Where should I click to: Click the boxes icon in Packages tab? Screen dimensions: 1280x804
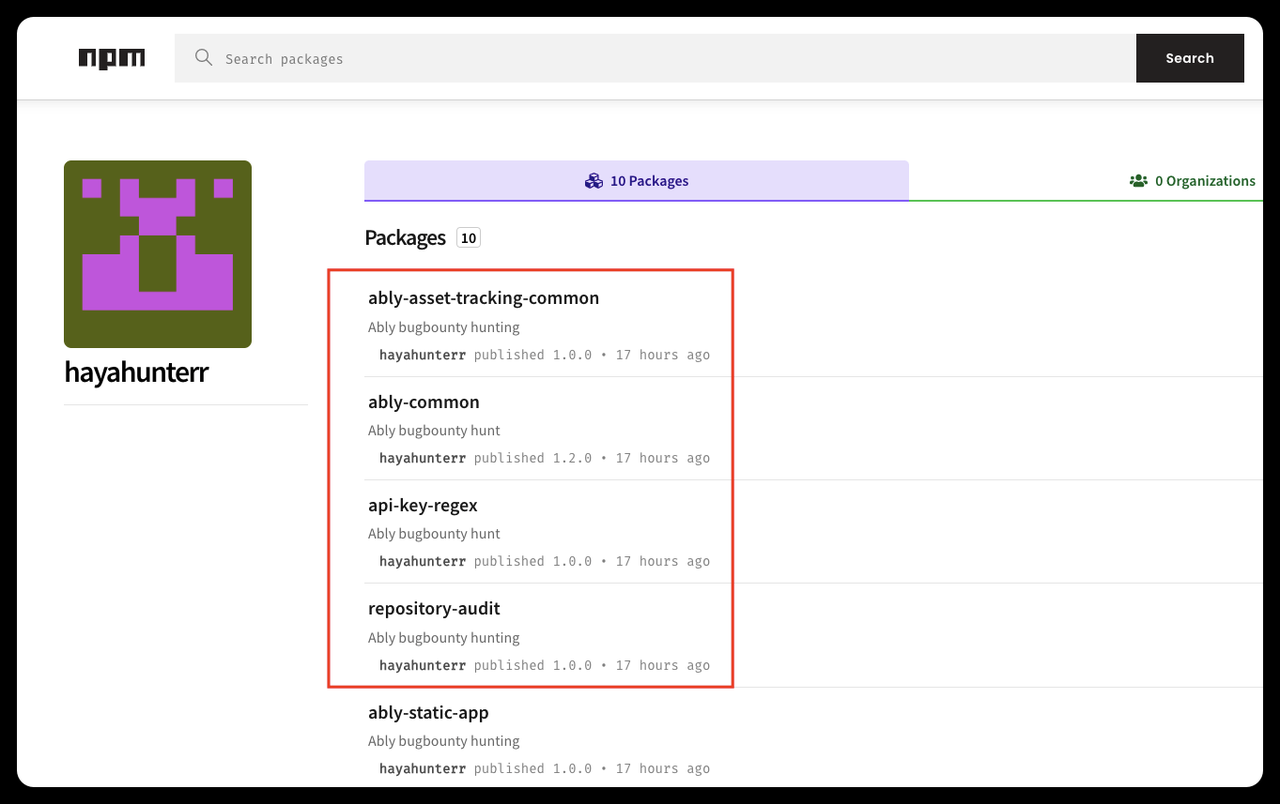tap(594, 181)
